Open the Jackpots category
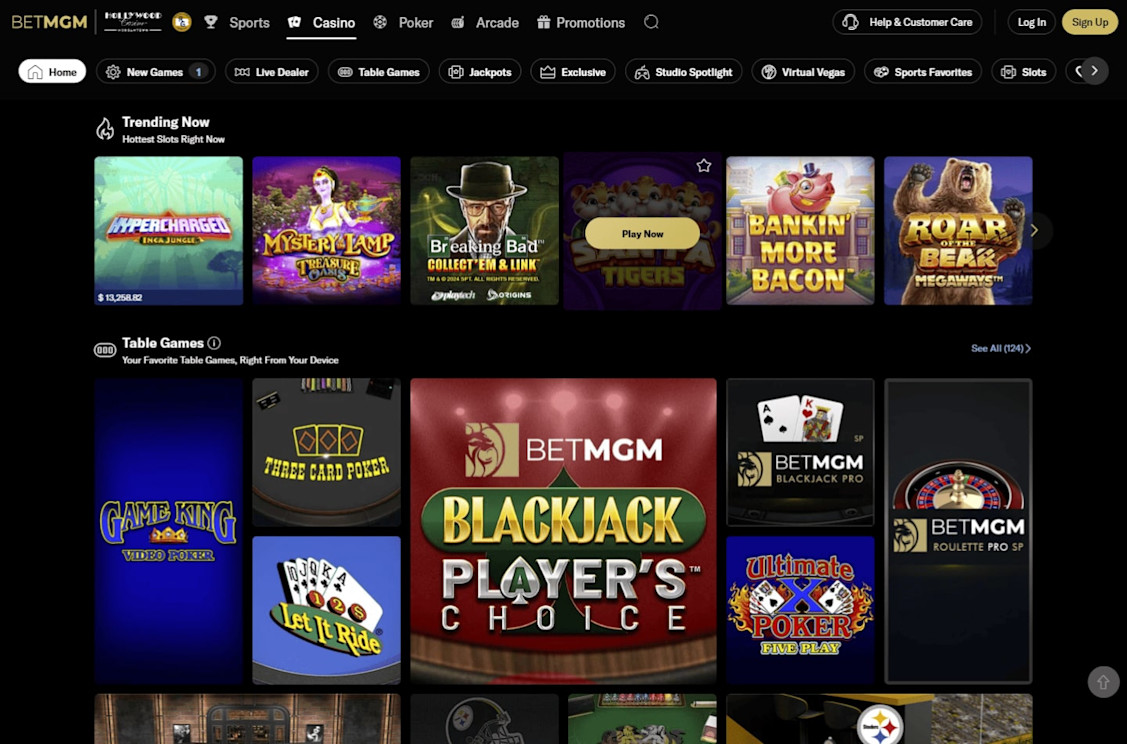1127x744 pixels. tap(480, 72)
